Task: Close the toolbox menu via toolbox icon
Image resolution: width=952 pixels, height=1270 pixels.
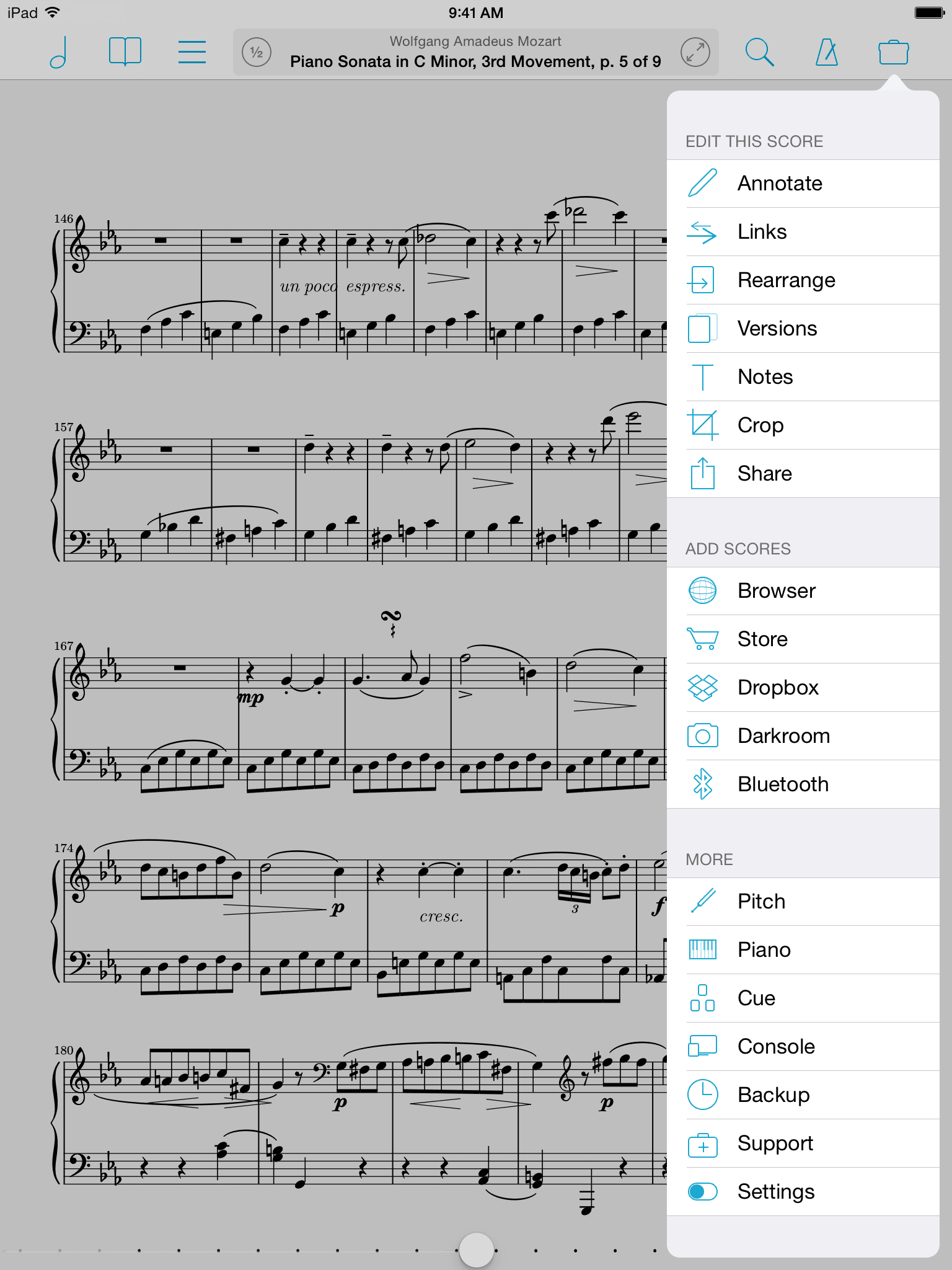Action: pos(894,52)
